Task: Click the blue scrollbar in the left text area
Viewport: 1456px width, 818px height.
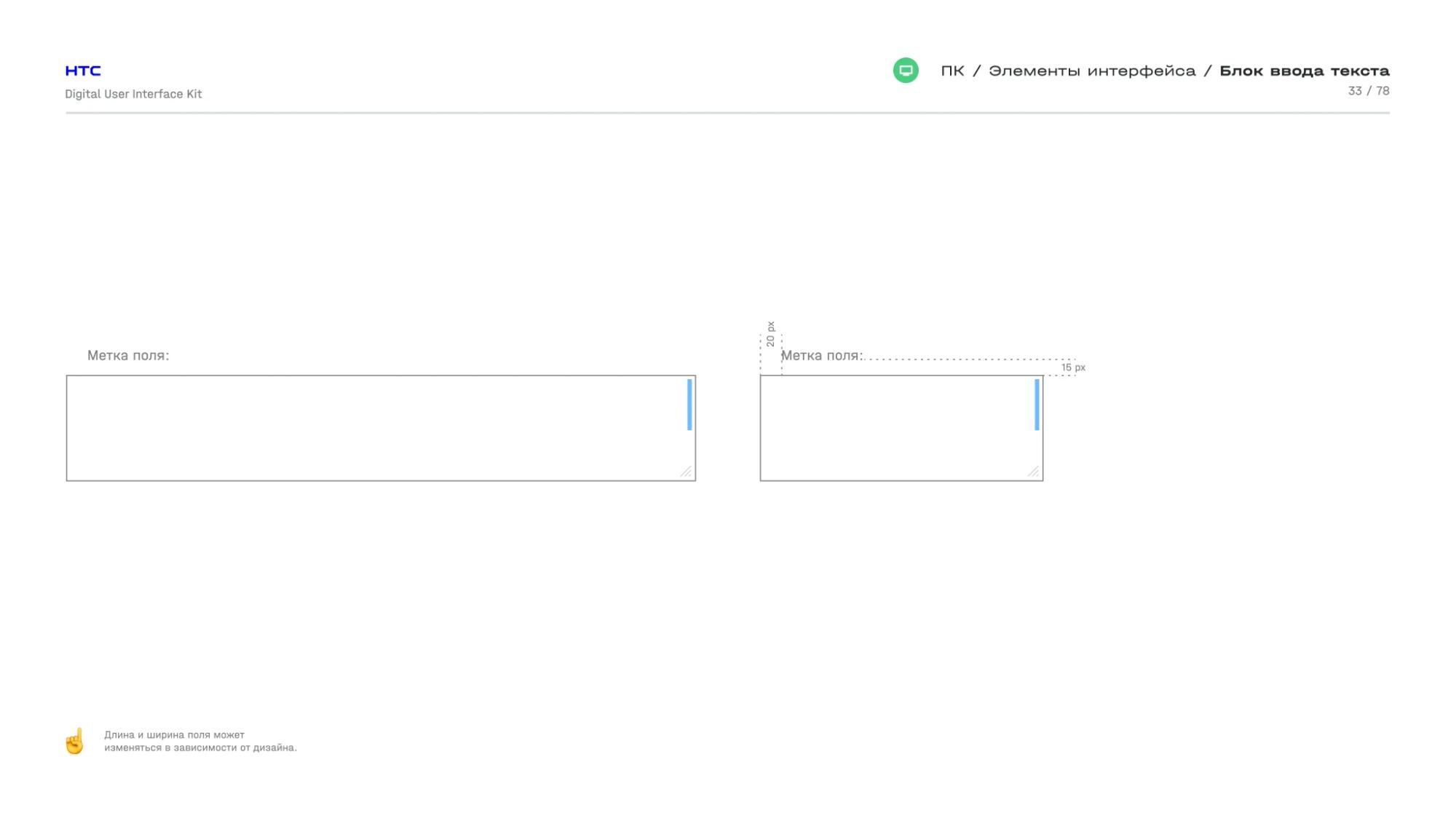Action: pos(689,405)
